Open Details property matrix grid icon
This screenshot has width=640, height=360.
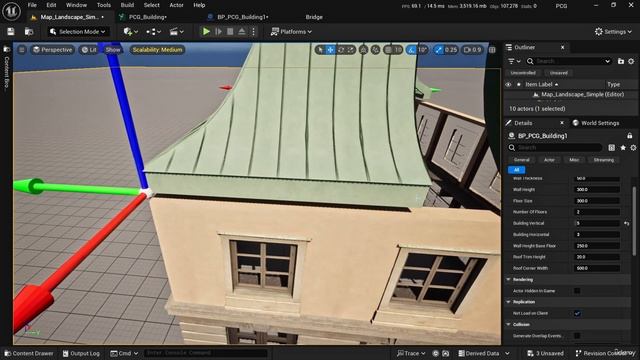[611, 147]
